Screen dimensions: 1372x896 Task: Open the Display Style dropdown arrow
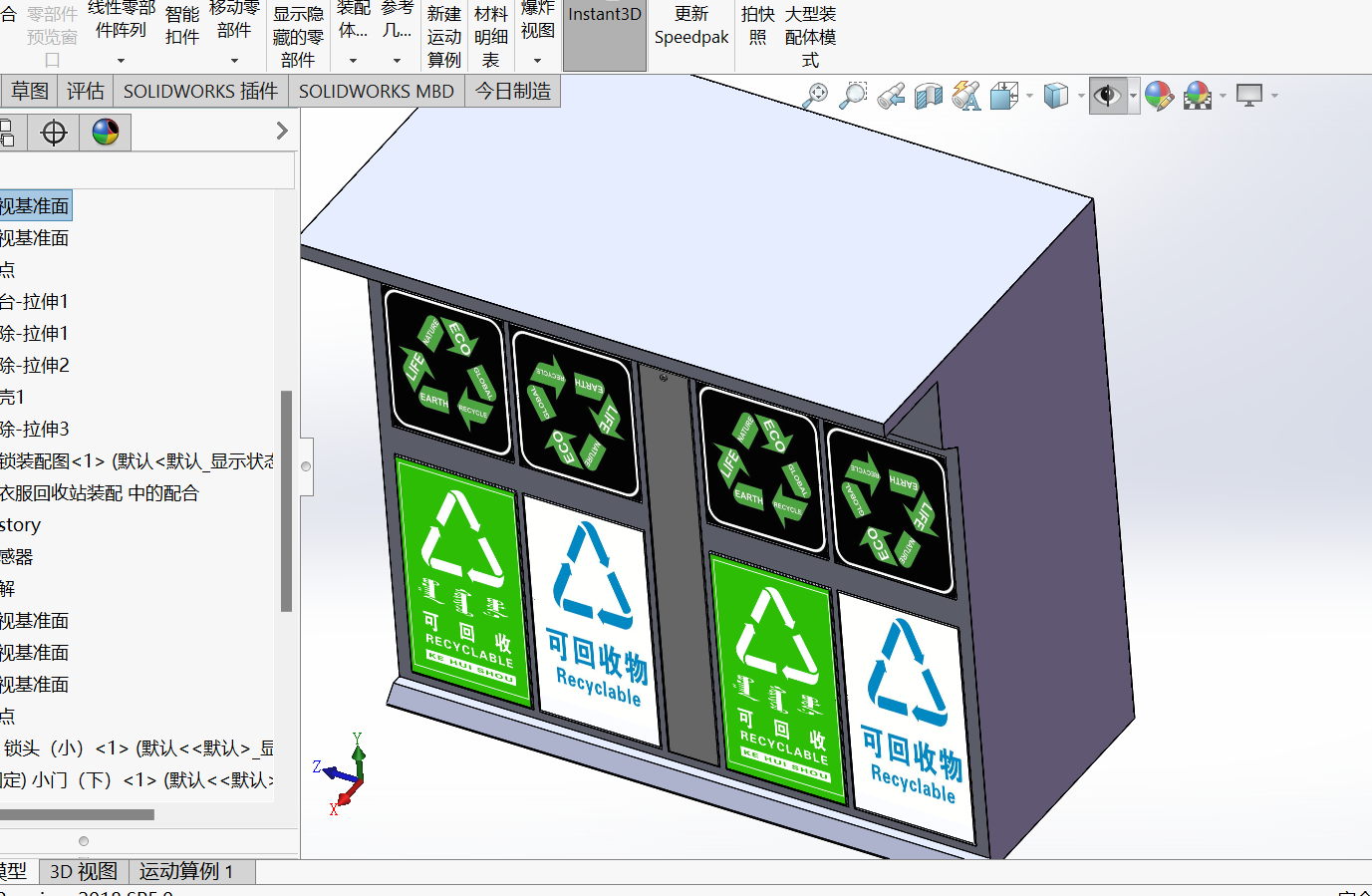point(1081,97)
